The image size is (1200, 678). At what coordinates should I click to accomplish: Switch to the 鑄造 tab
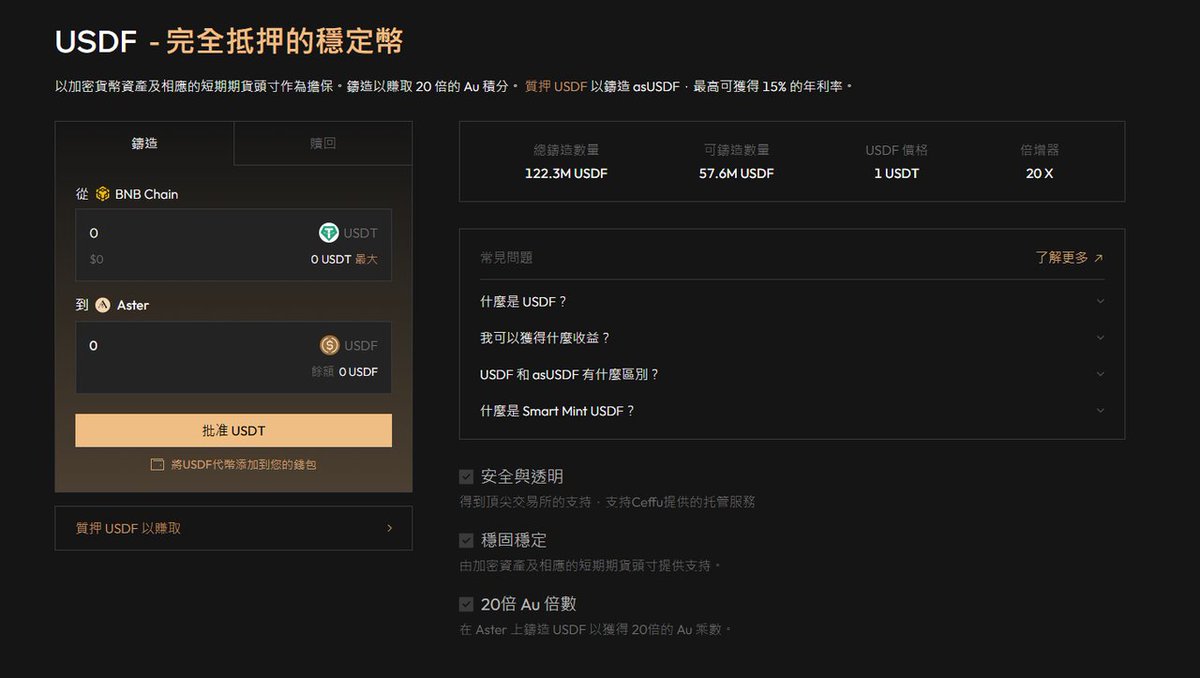tap(145, 143)
